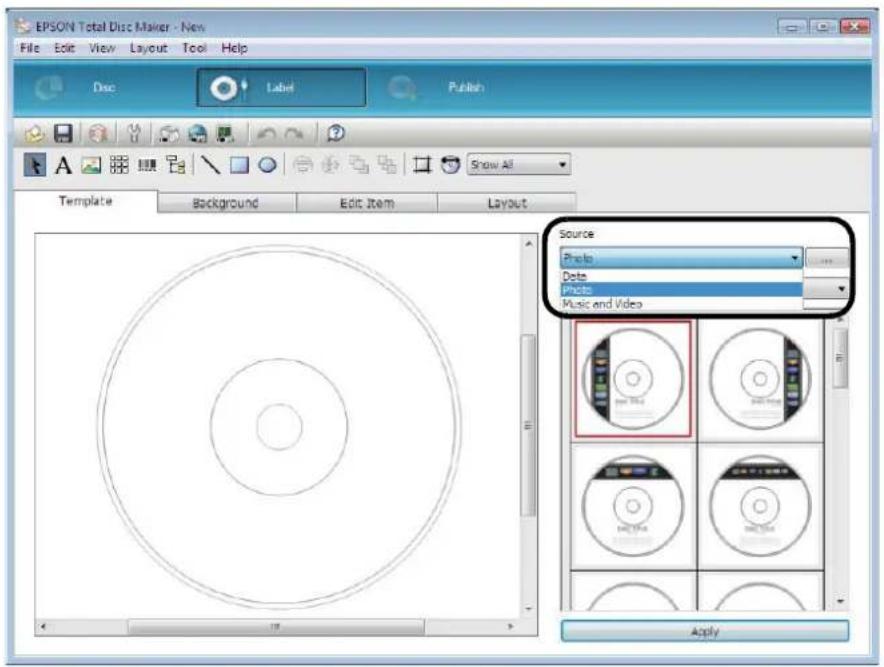Switch to the Layout tab
The width and height of the screenshot is (884, 667).
point(506,203)
